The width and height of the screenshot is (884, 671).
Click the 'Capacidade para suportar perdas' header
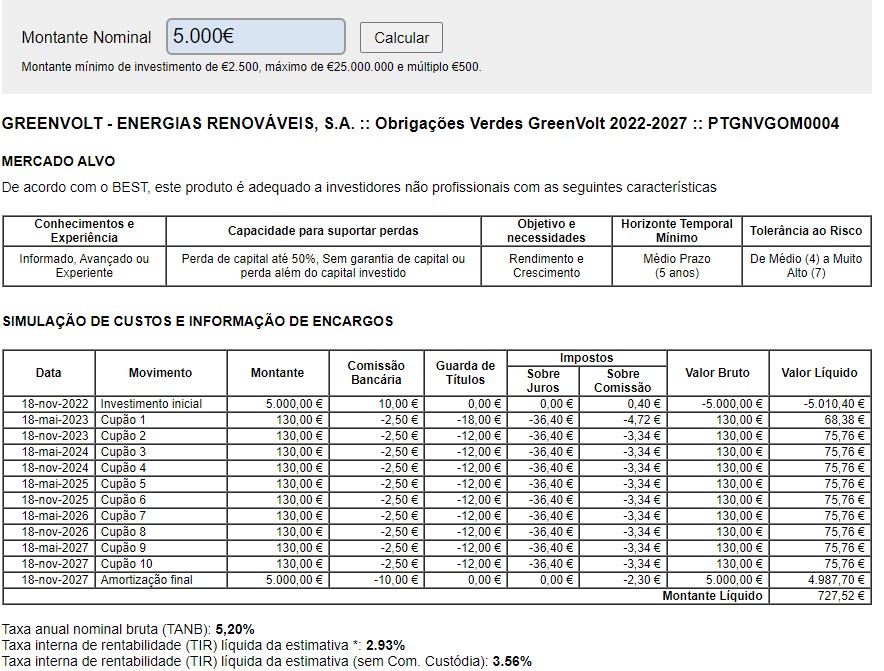(x=323, y=231)
